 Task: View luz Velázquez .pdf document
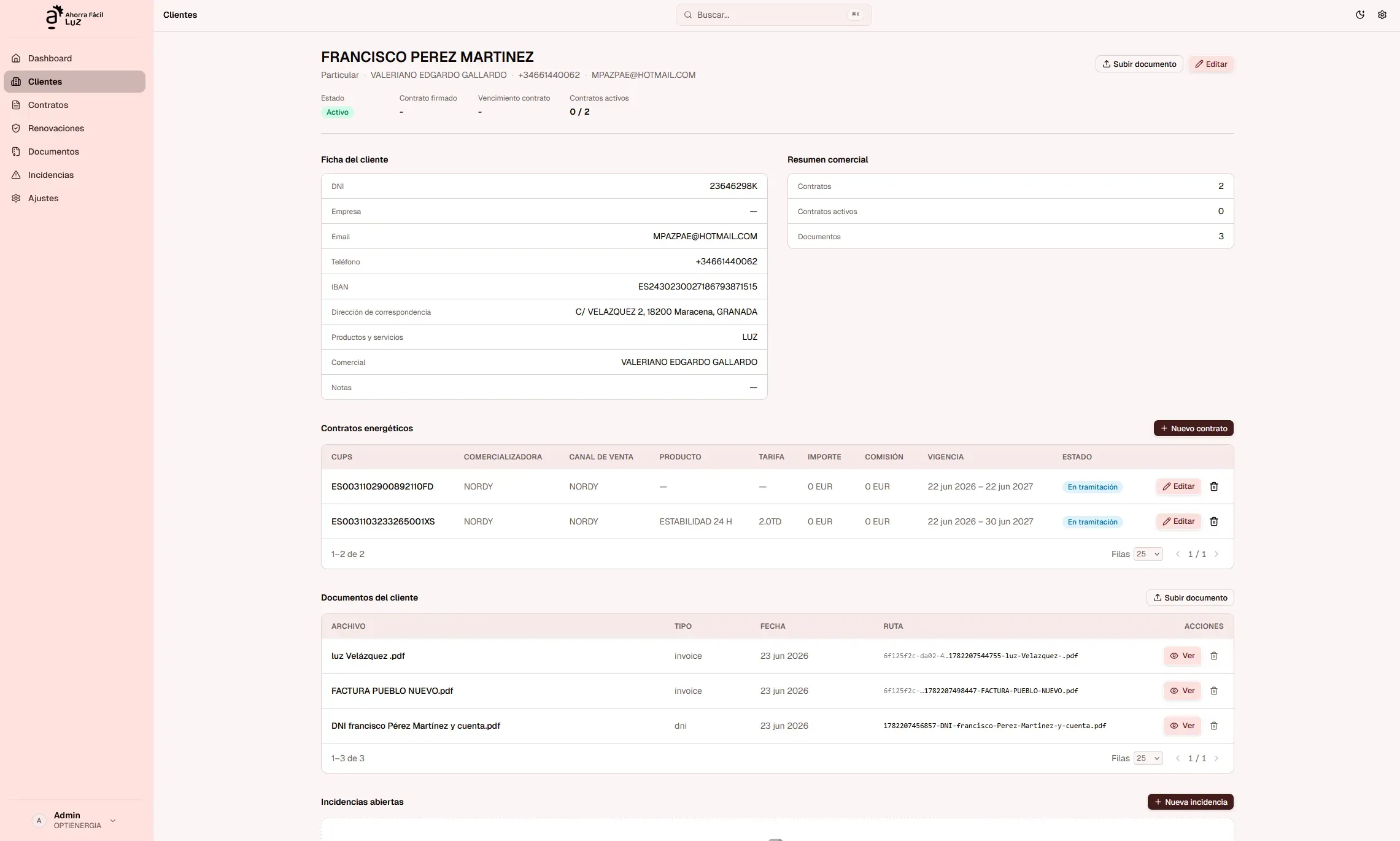(x=1182, y=656)
